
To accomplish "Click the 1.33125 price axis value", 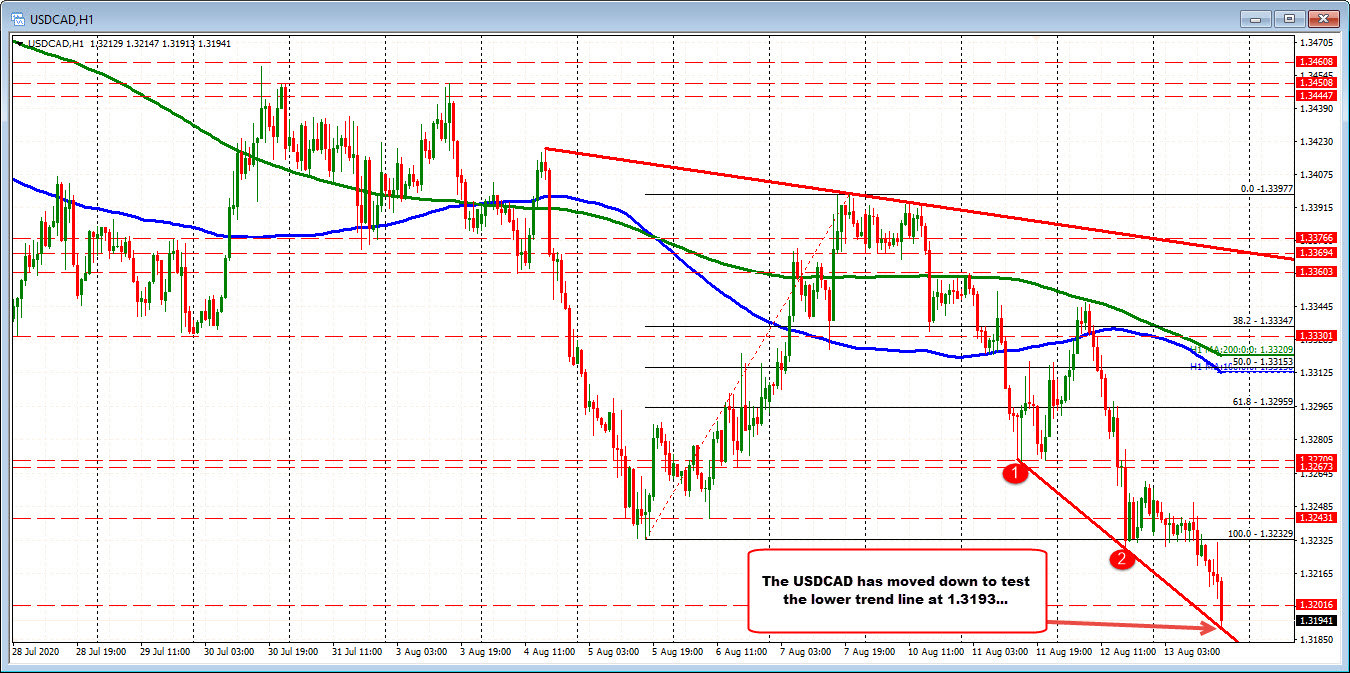I will point(1316,373).
